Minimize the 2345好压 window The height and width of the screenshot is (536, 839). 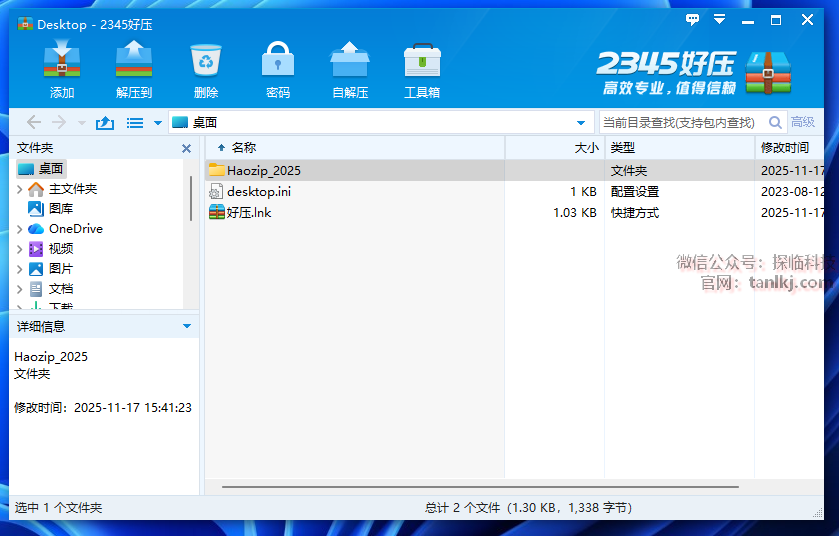748,22
